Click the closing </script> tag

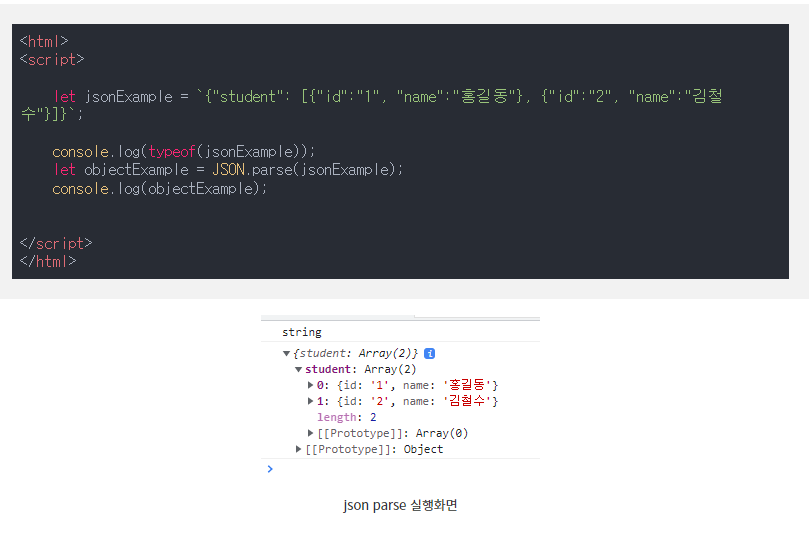click(56, 243)
